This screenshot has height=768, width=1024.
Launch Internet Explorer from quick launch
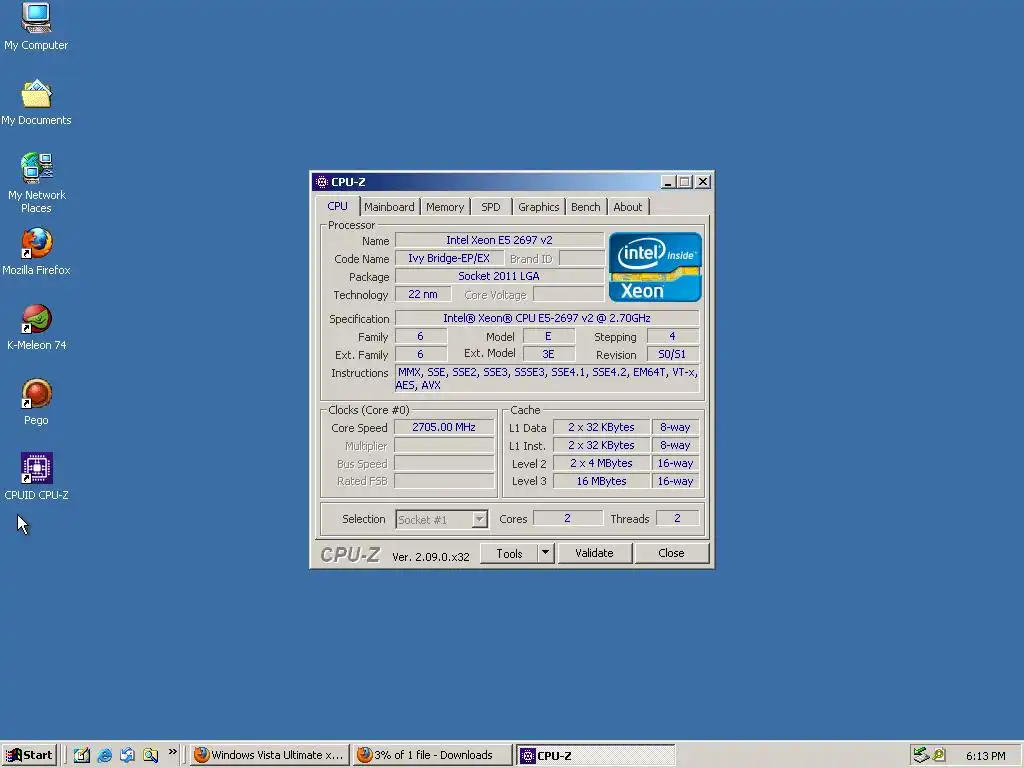point(104,756)
